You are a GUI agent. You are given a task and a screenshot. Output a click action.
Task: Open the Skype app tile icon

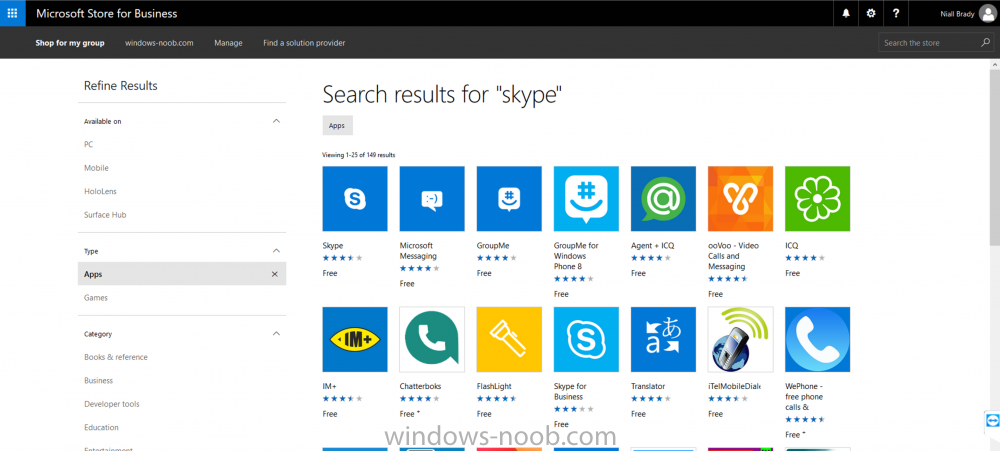click(x=355, y=198)
